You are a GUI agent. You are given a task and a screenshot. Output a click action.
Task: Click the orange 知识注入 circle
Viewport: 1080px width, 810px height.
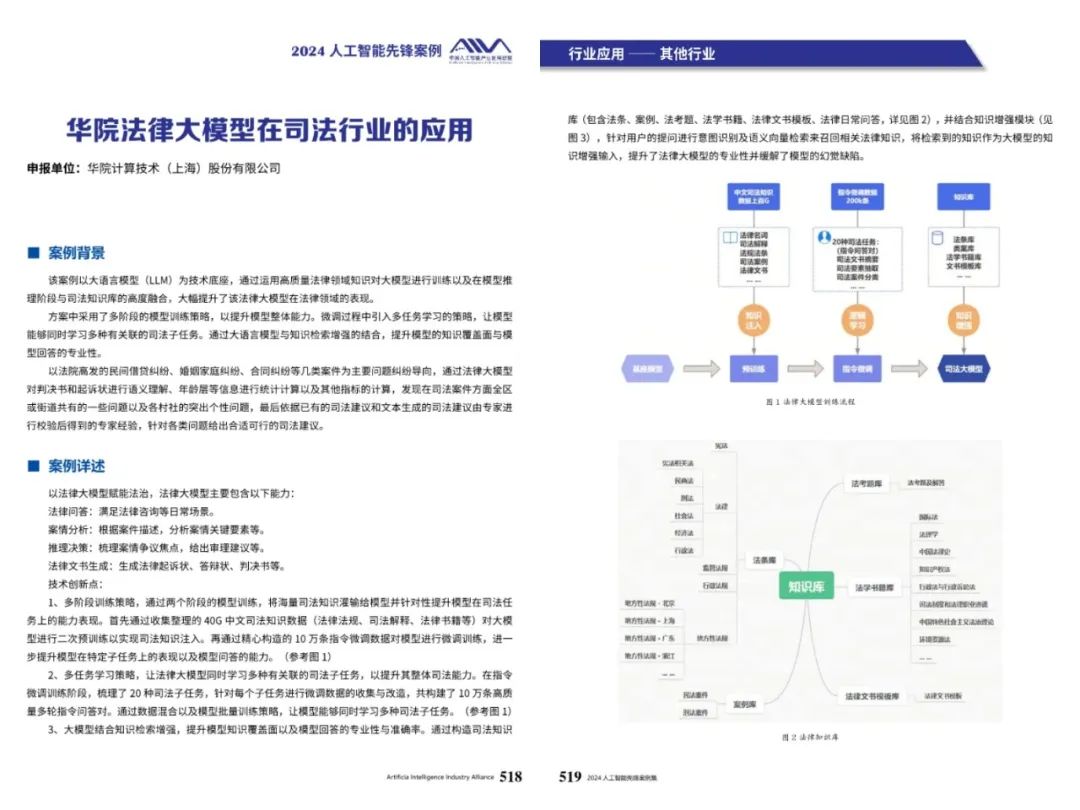tap(754, 321)
